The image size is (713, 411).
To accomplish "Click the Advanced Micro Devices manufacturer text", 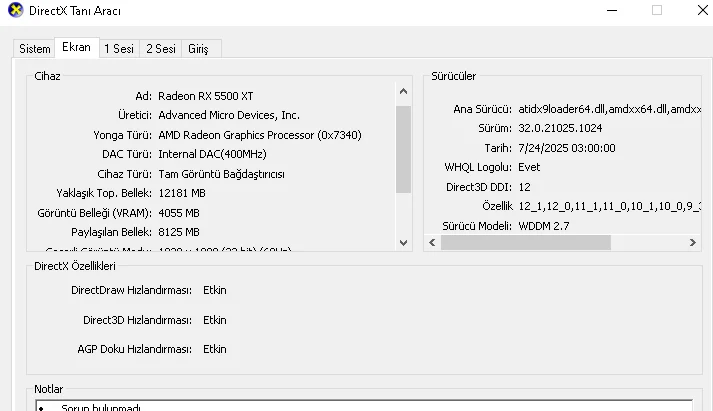I will [x=228, y=115].
